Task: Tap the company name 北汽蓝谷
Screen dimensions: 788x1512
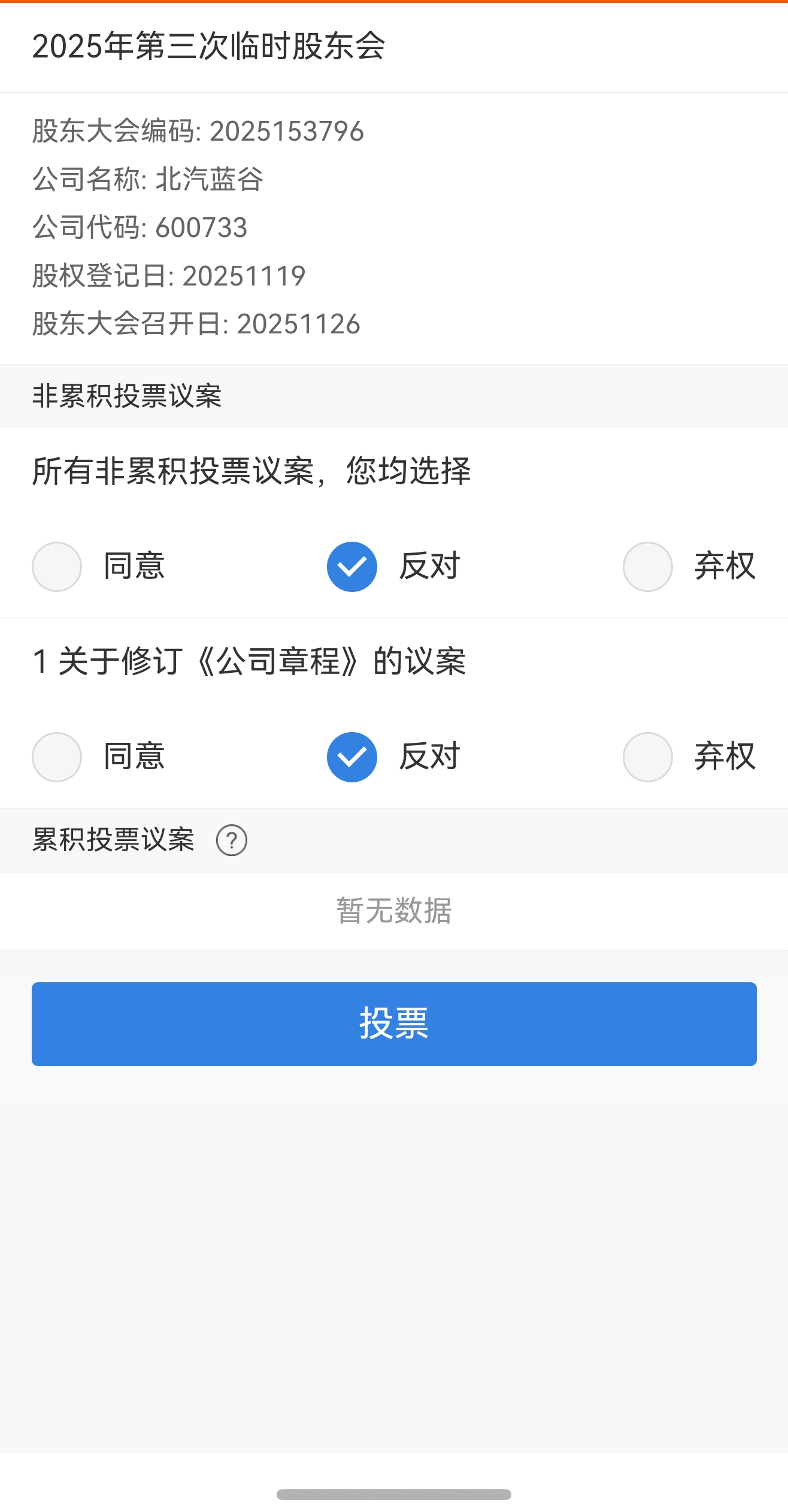Action: [x=208, y=179]
